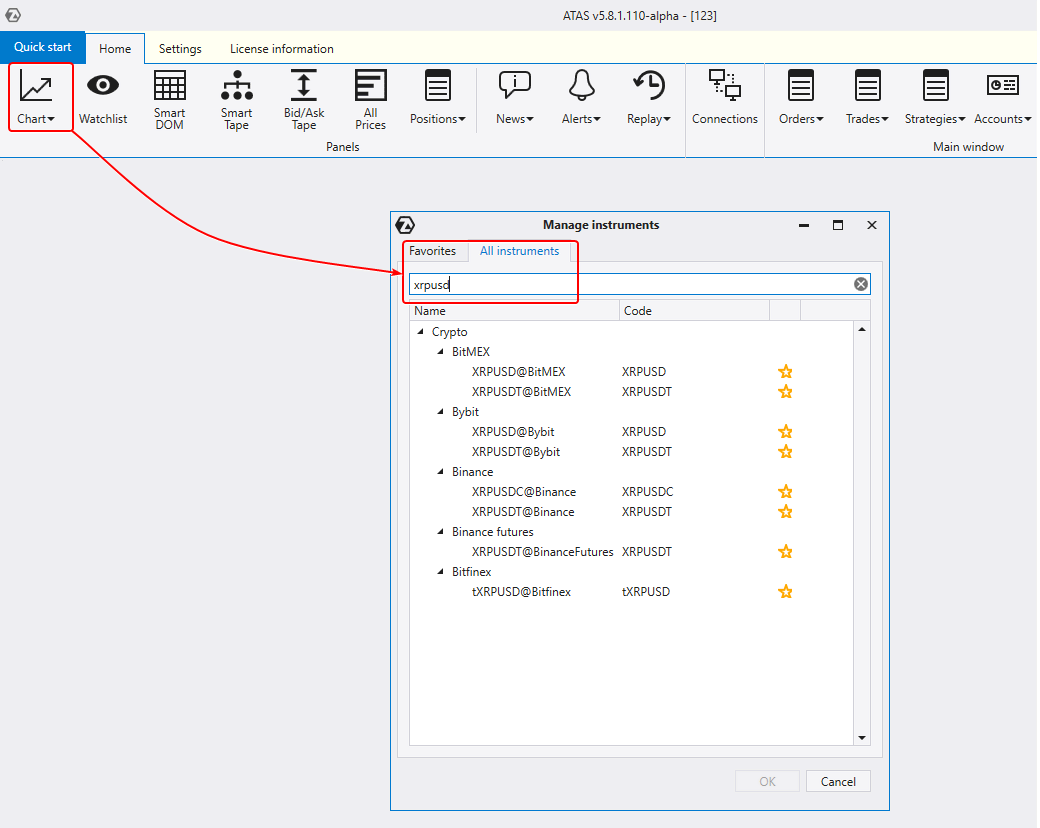
Task: Click the Cancel button
Action: [838, 781]
